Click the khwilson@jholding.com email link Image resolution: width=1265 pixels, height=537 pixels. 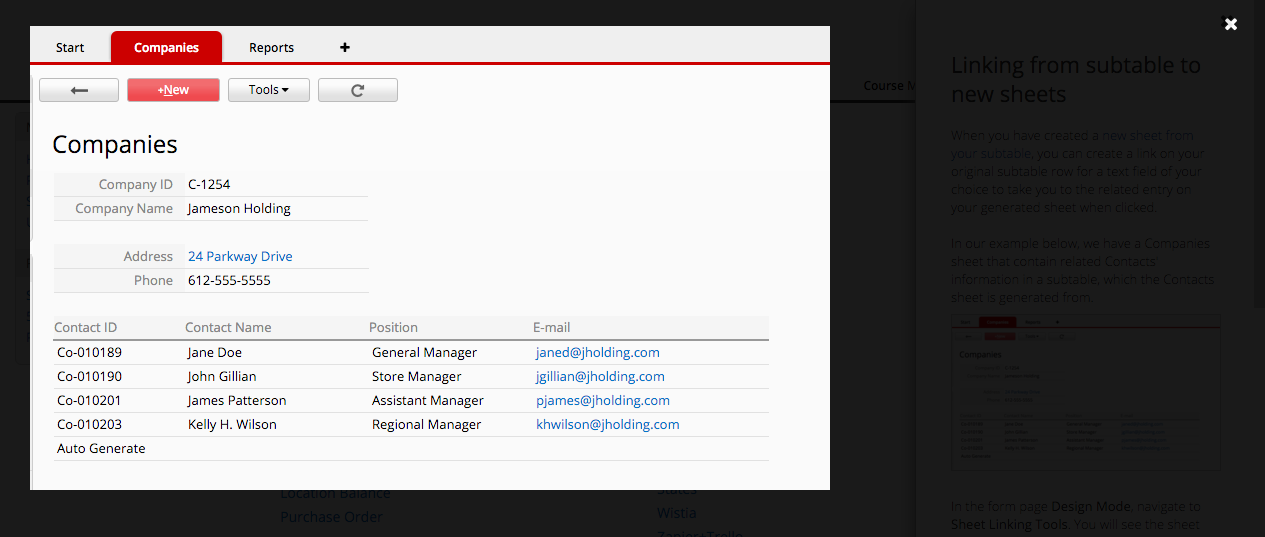pos(608,424)
